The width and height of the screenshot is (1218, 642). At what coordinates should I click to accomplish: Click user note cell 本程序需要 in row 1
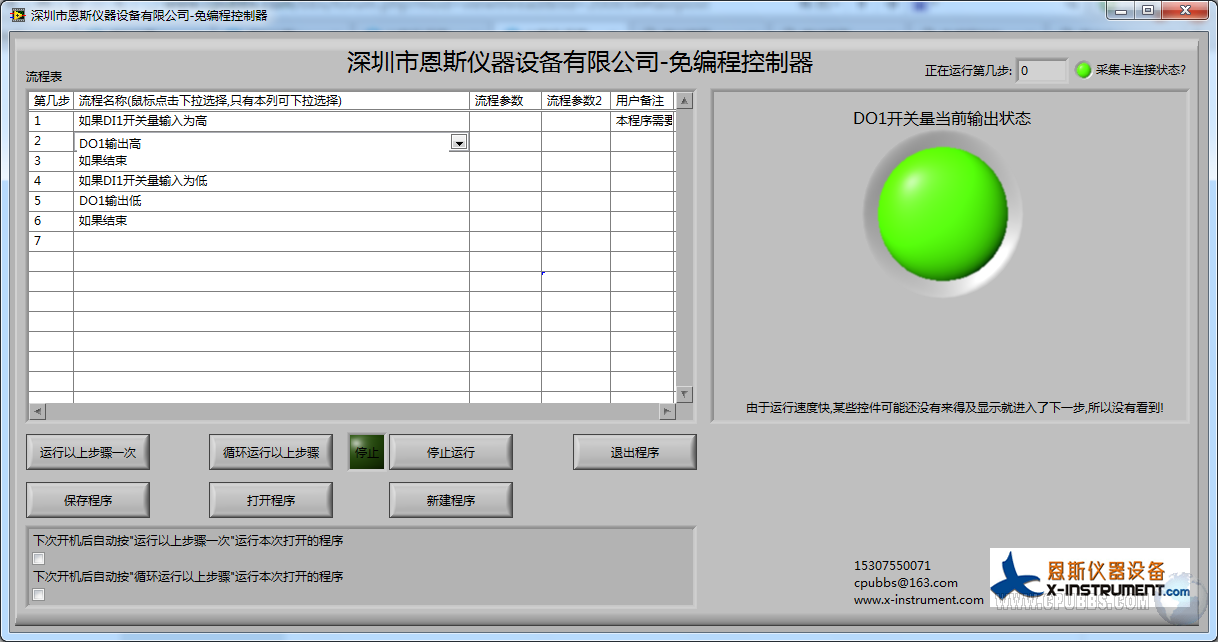[643, 121]
